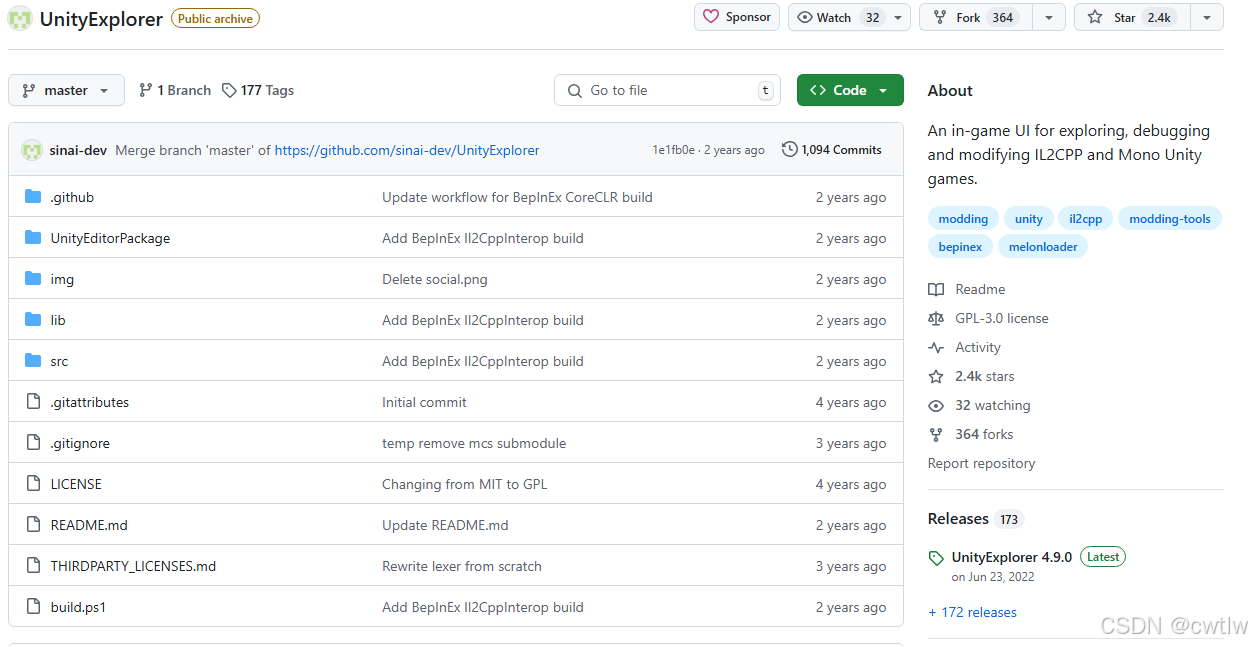View the 32 watching link
The image size is (1252, 647).
(x=980, y=405)
